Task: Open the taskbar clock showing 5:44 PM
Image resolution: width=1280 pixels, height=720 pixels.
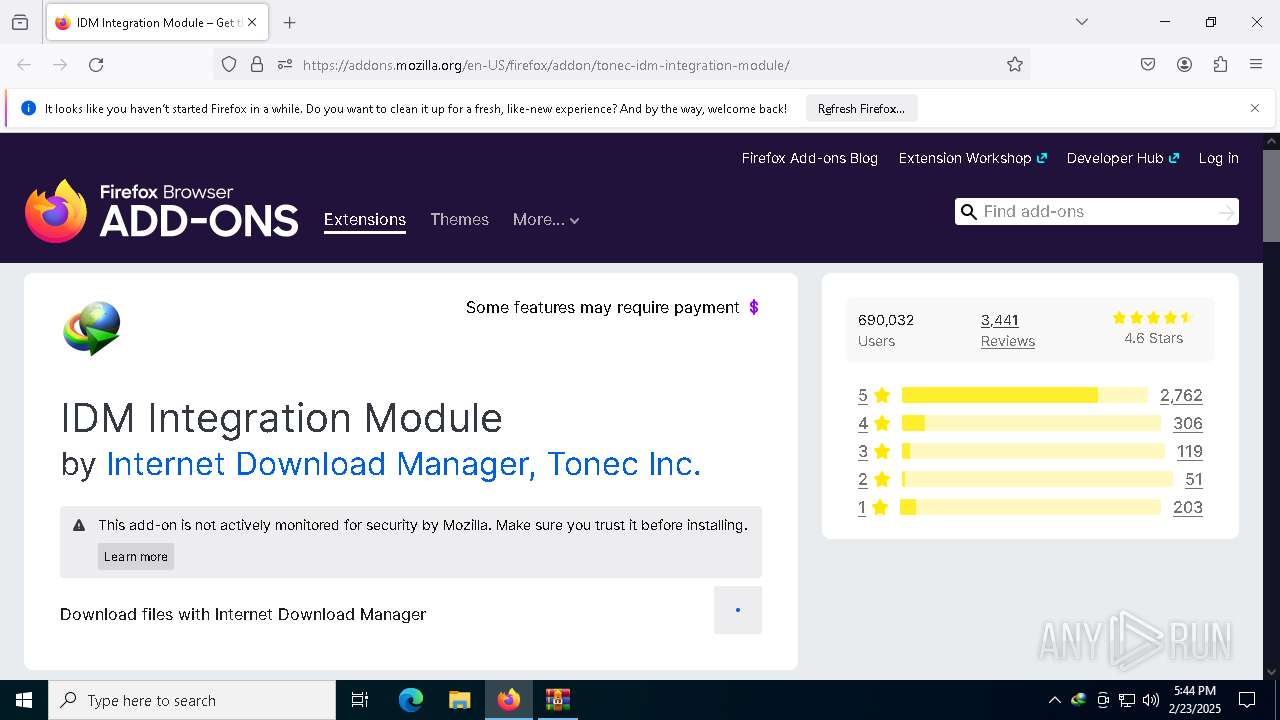Action: (x=1195, y=700)
